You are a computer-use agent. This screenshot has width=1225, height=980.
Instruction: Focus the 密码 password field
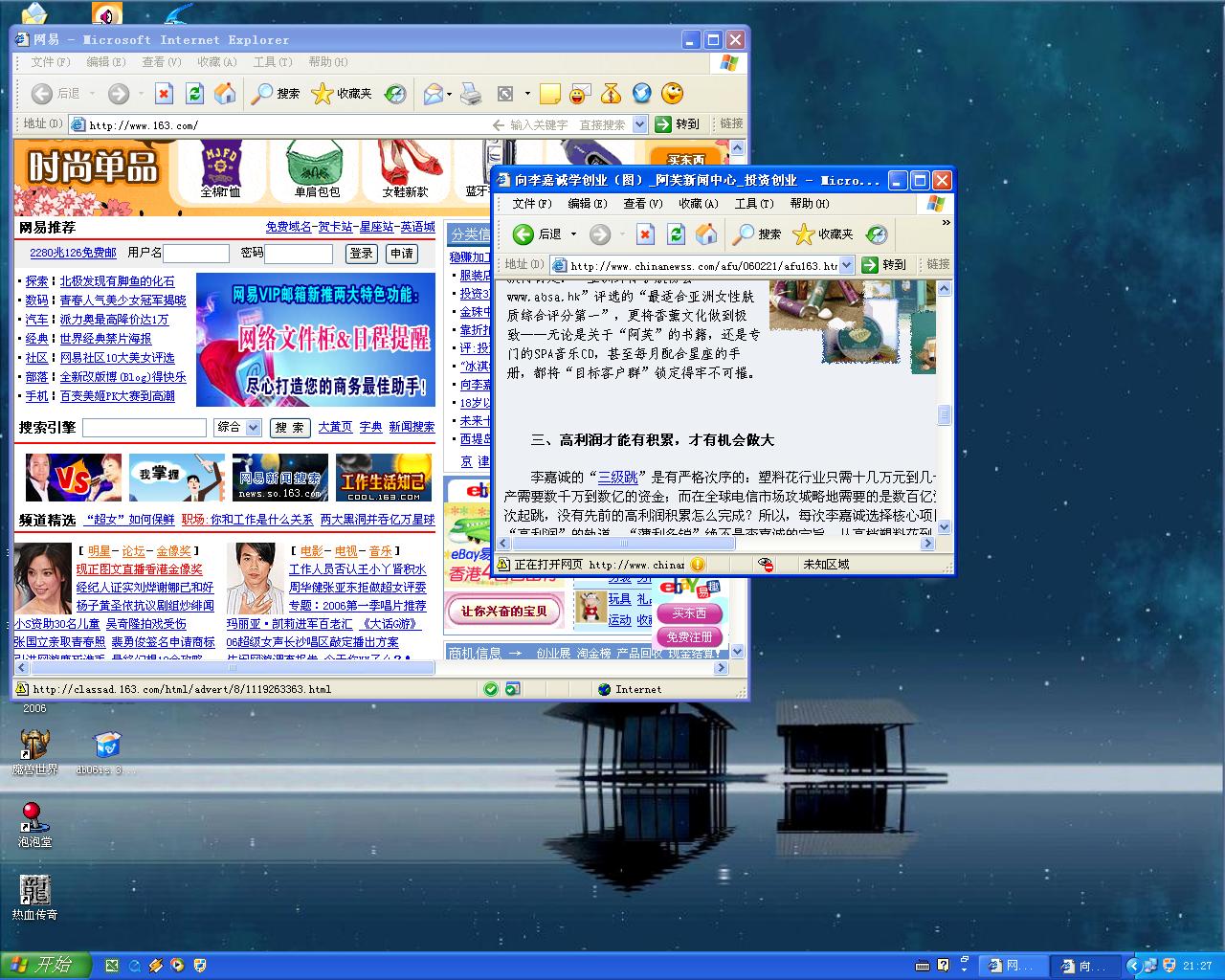coord(299,254)
